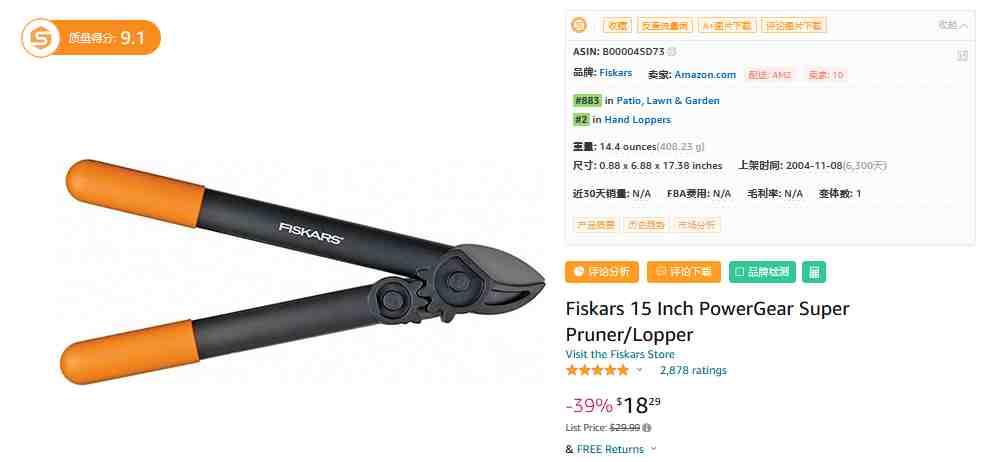Click the info icon beside List Price
Viewport: 988px width, 462px height.
coord(646,427)
